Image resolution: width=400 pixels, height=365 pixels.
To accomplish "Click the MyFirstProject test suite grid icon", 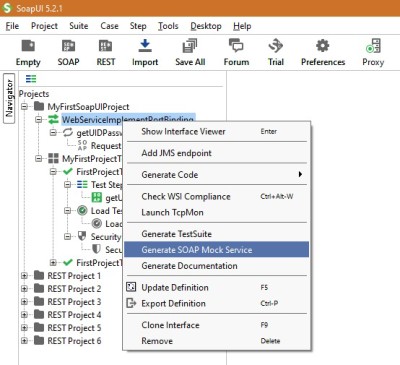I will click(53, 158).
